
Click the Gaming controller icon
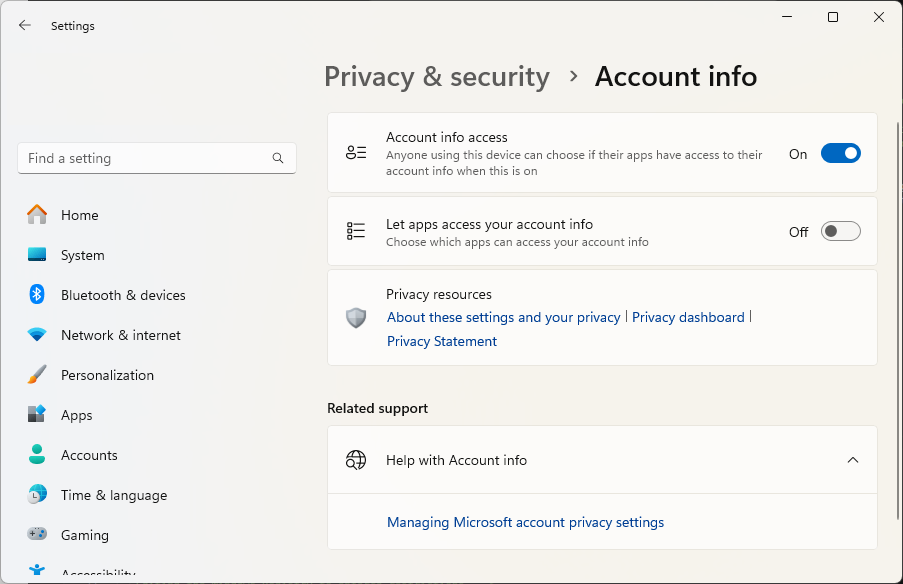click(36, 535)
